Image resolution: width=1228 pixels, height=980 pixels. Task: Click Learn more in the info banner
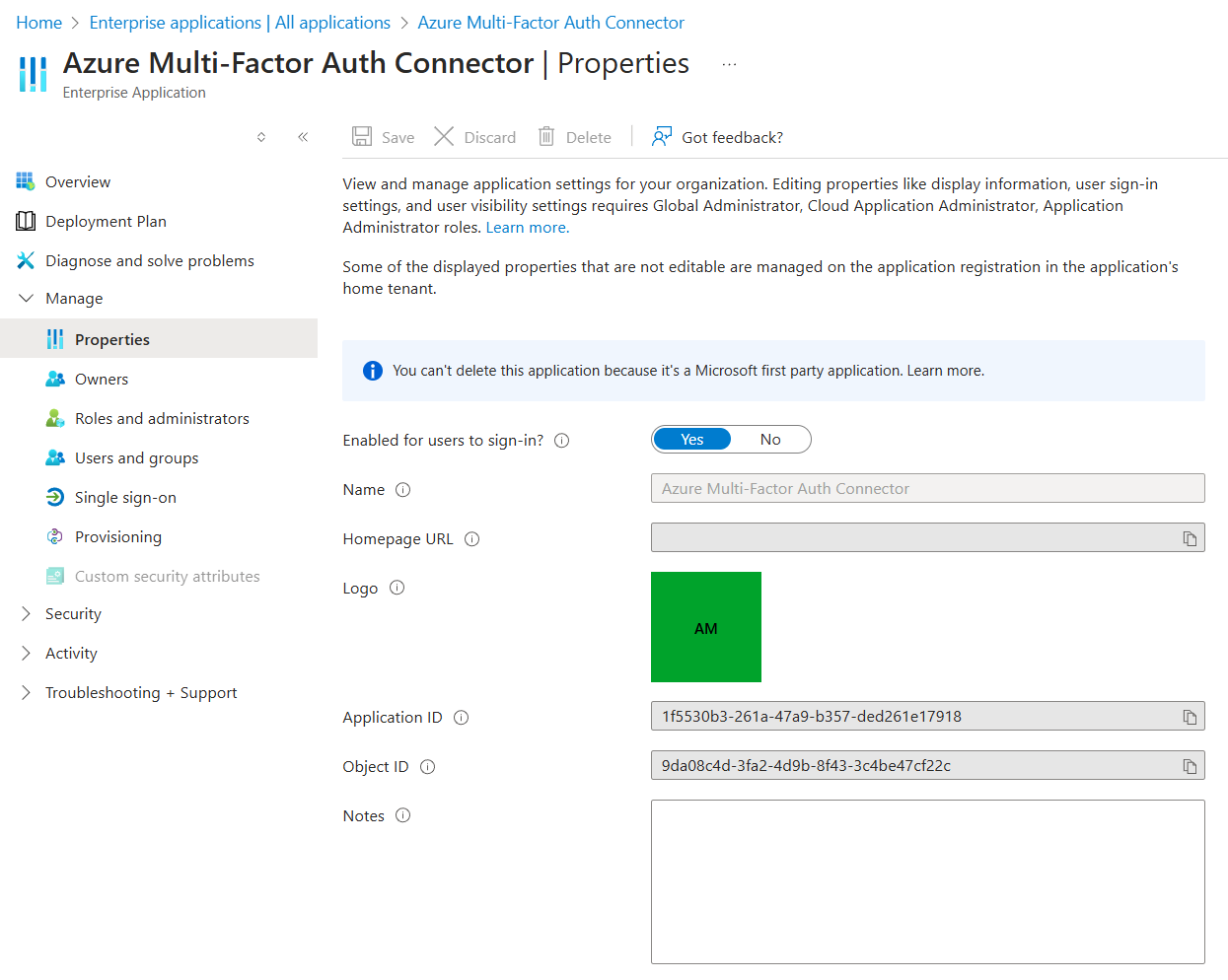pos(945,371)
